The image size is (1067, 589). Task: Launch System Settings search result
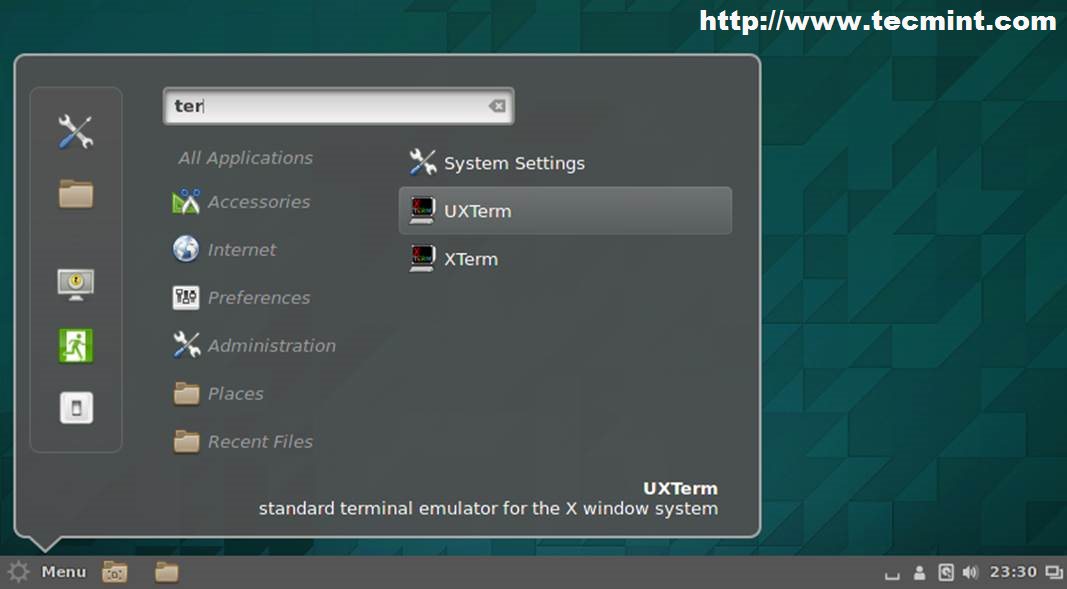565,163
